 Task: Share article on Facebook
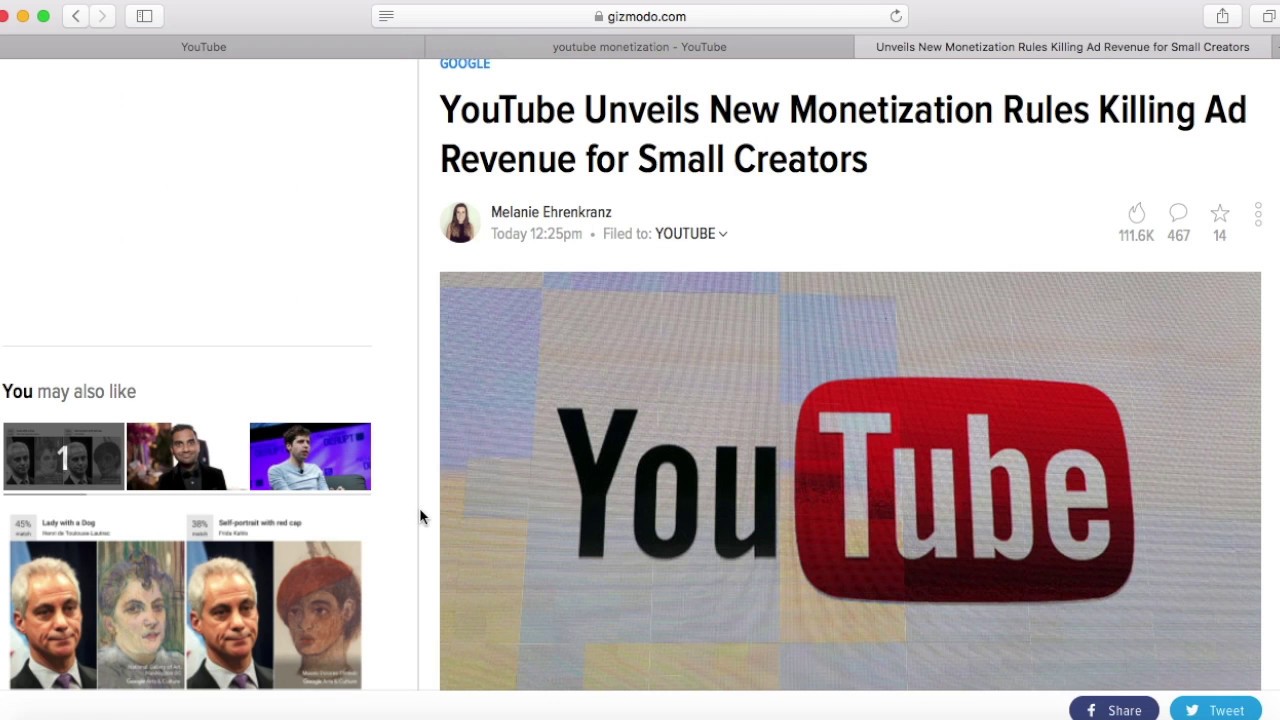[x=1114, y=710]
